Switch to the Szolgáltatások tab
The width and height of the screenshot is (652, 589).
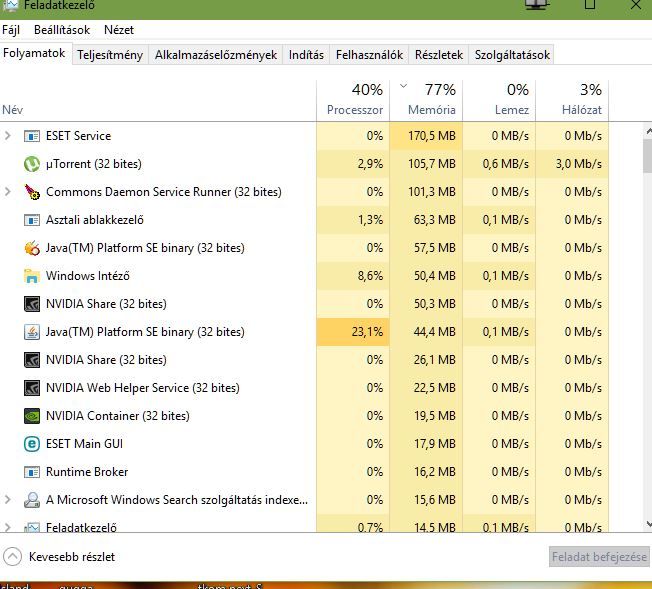512,55
